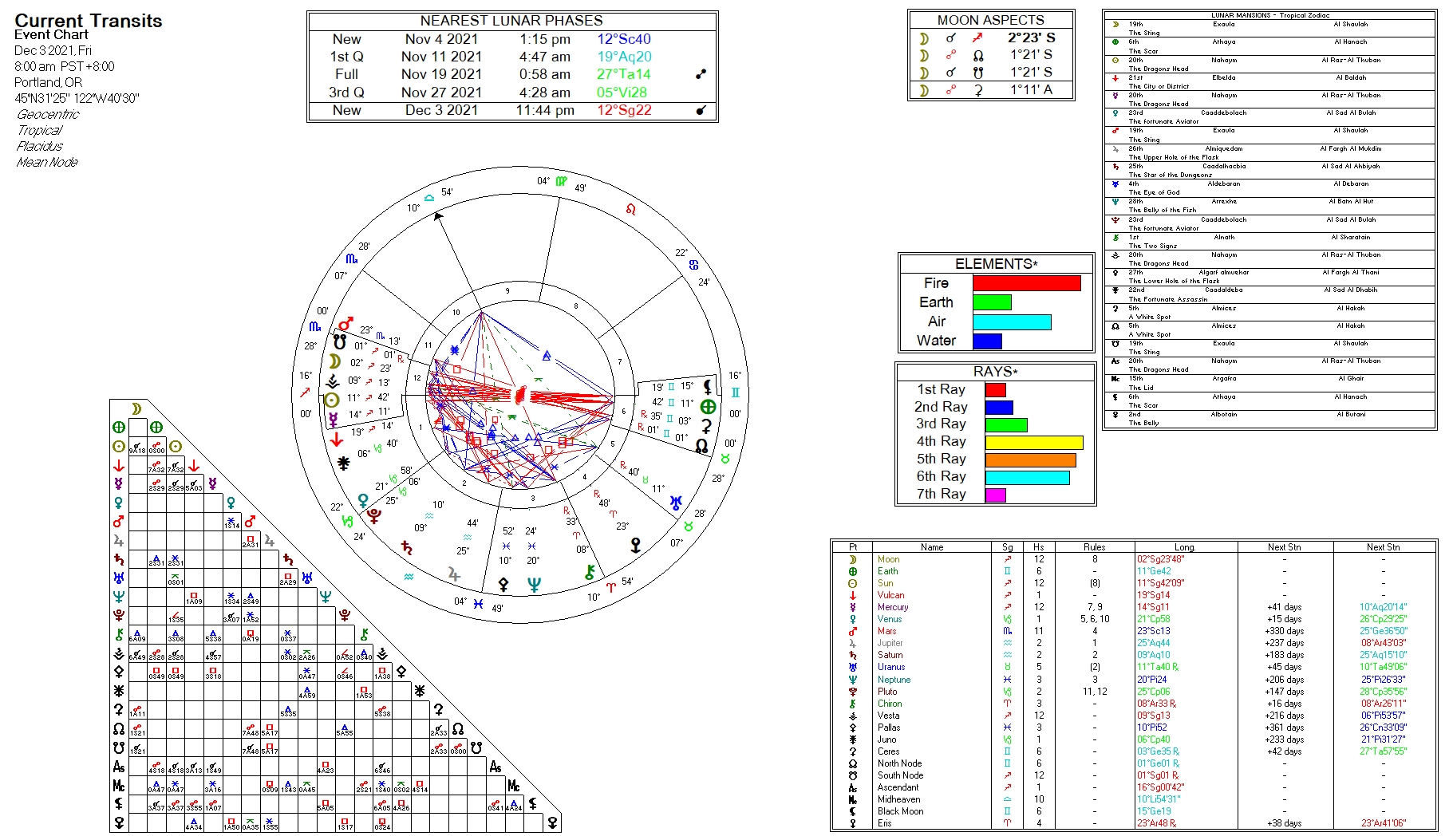1453x840 pixels.
Task: Select the Sun glyph on the chart wheel
Action: tap(332, 400)
